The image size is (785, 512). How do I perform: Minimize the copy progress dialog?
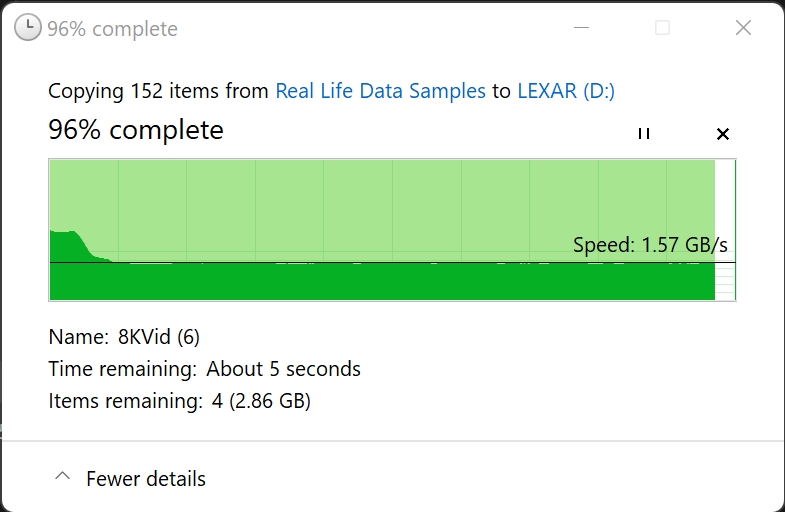coord(581,28)
